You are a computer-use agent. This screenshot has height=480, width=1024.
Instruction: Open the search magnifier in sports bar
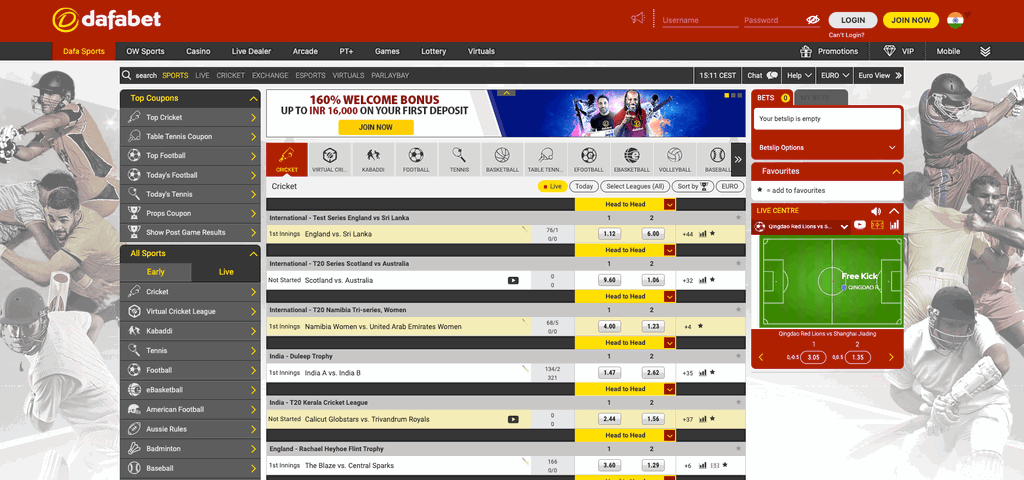pos(127,75)
